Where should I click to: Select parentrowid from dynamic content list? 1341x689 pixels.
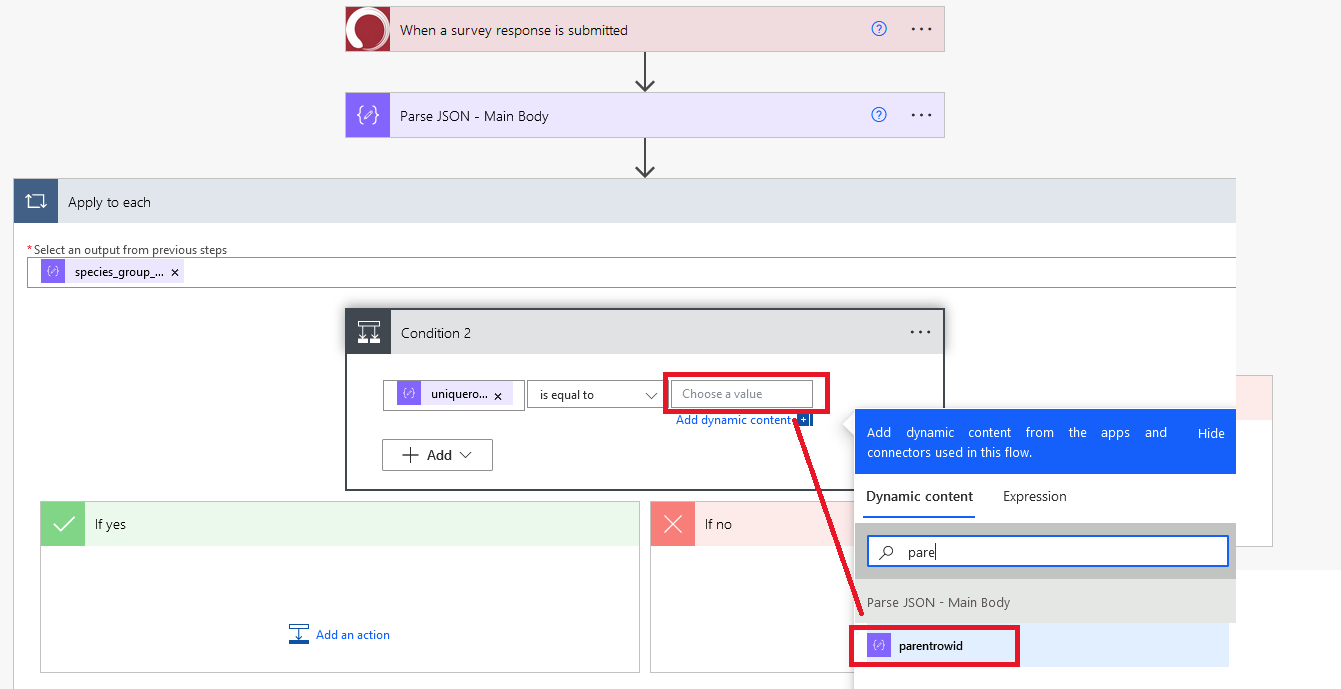[930, 646]
